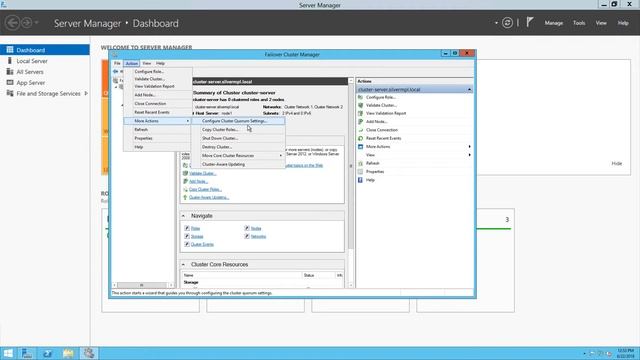Open Cluster Events link in Navigate section
This screenshot has width=640, height=360.
(x=202, y=244)
